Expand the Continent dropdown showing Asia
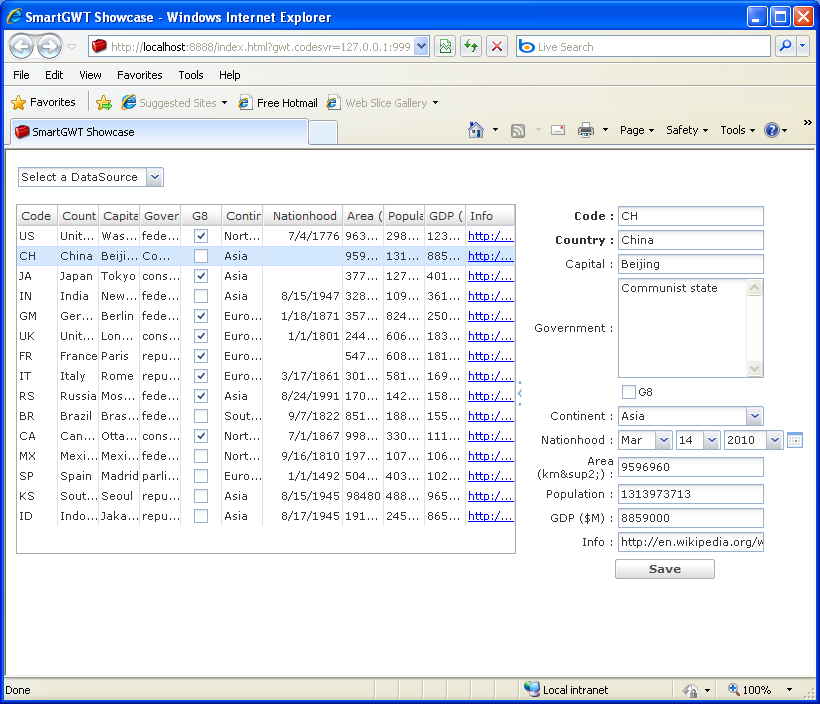The width and height of the screenshot is (820, 704). coord(755,416)
